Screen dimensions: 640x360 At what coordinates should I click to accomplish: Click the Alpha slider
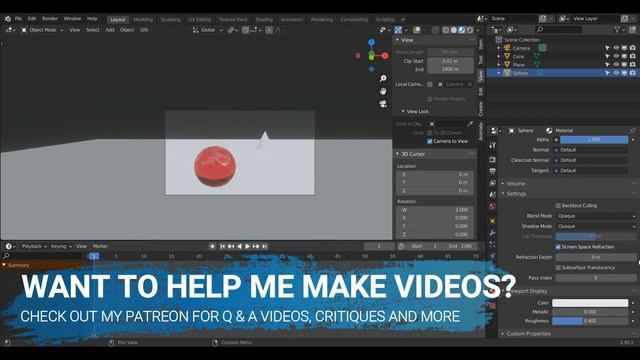[594, 140]
